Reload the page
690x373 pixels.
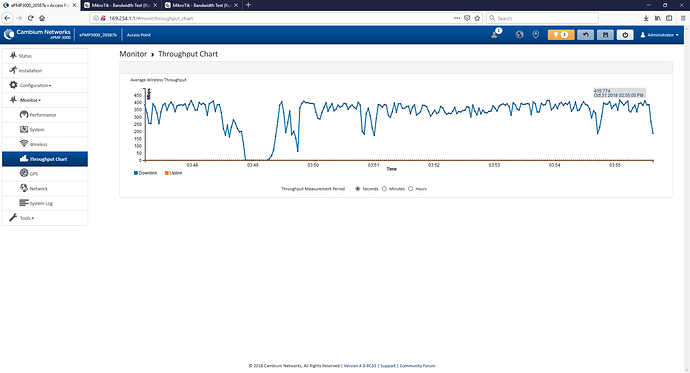(x=30, y=18)
